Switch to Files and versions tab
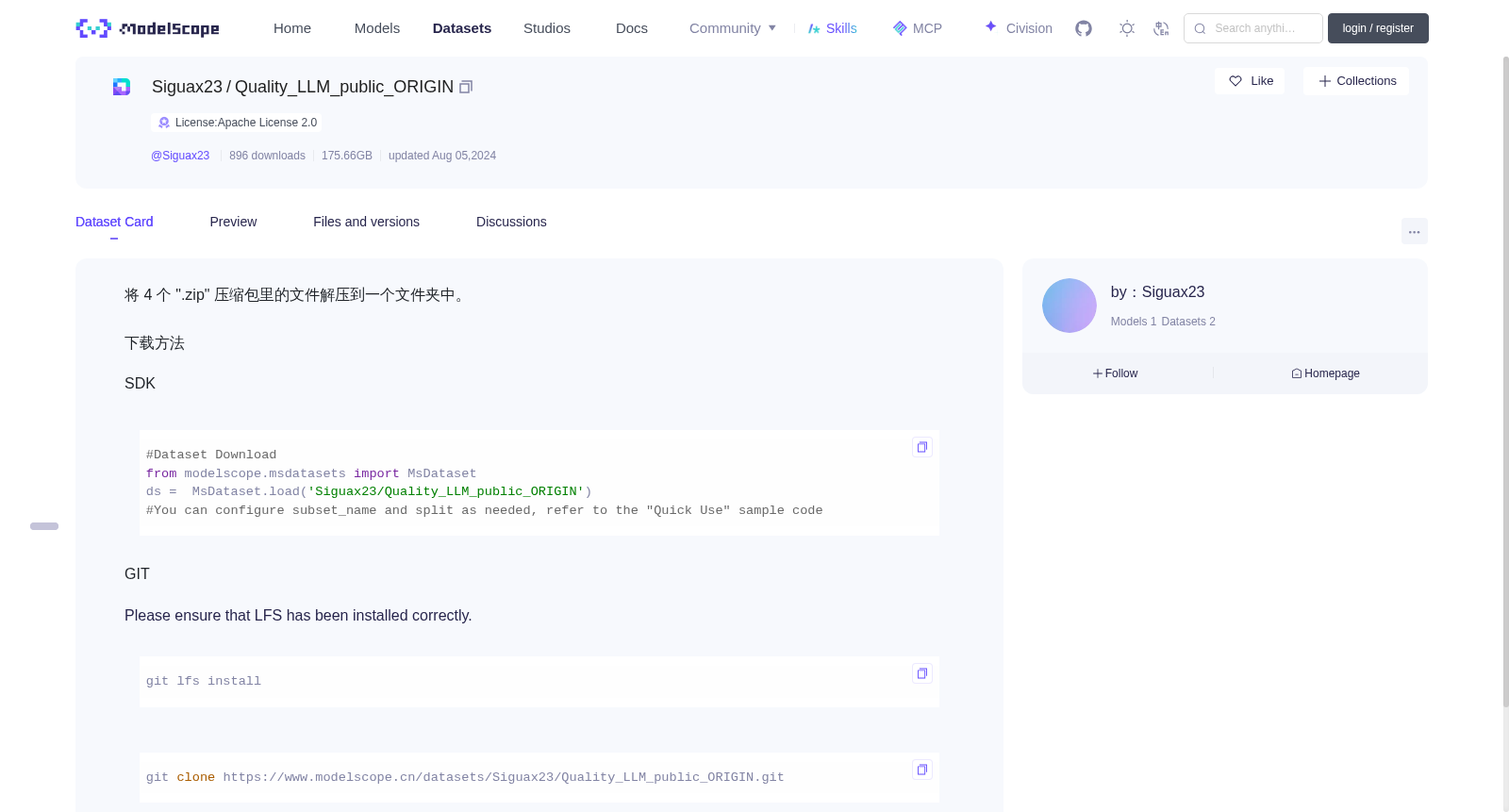1509x812 pixels. 366,222
